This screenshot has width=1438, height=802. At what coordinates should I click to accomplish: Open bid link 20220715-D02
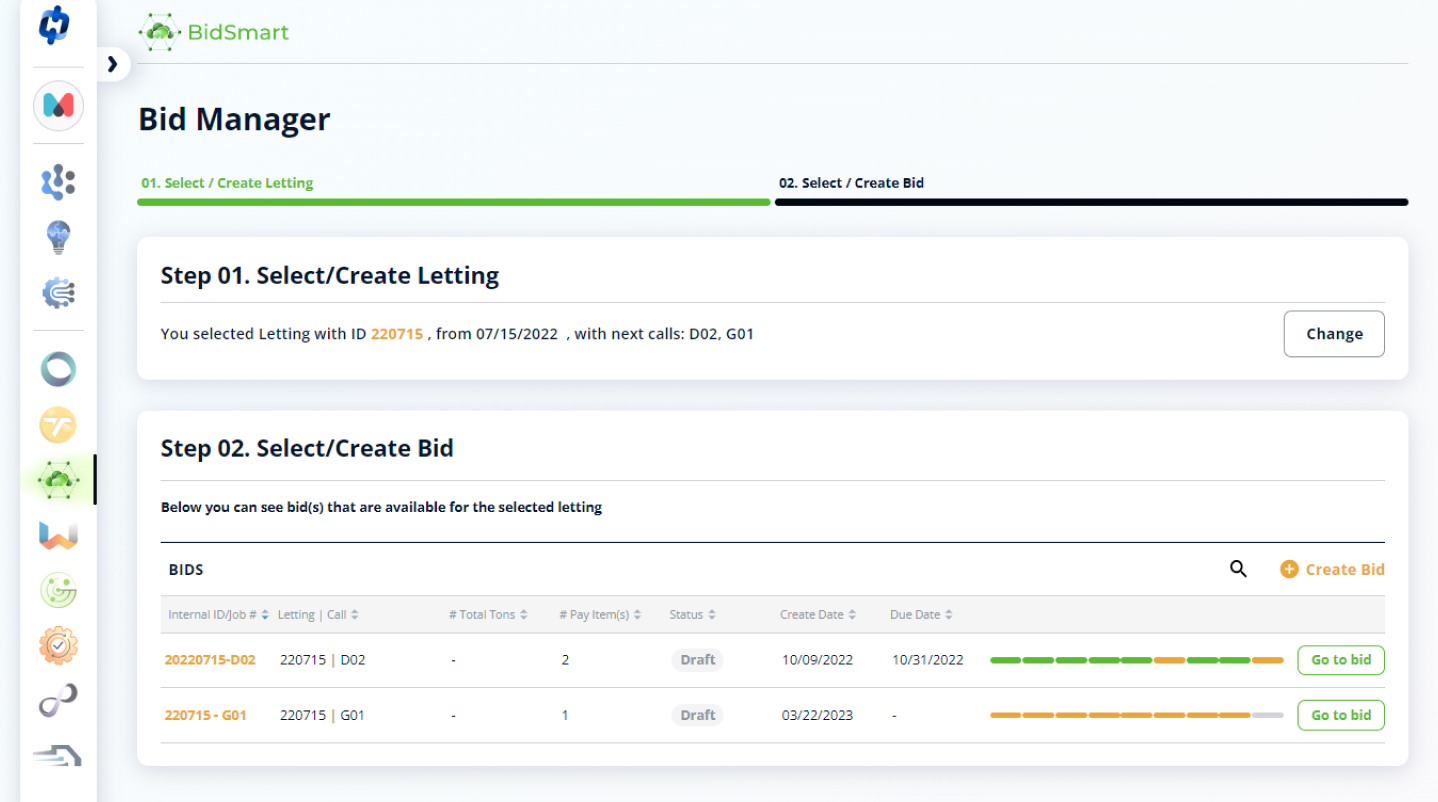coord(210,660)
